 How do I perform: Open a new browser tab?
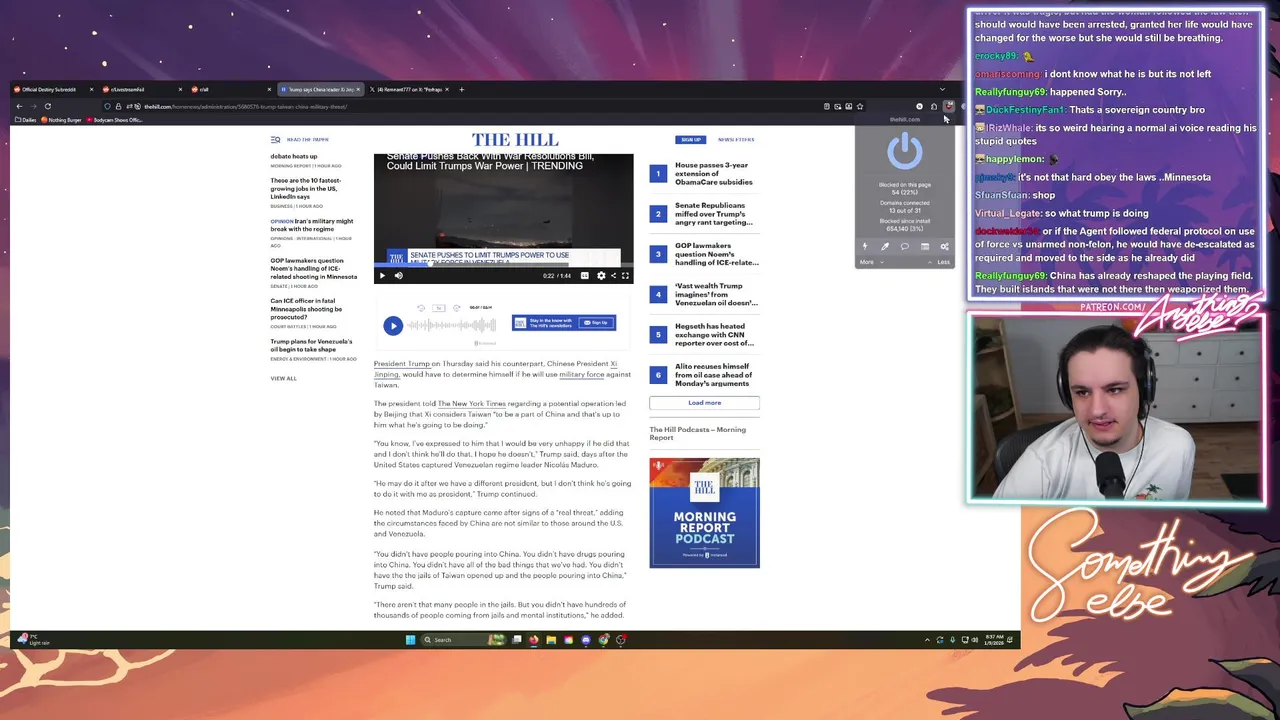[461, 89]
